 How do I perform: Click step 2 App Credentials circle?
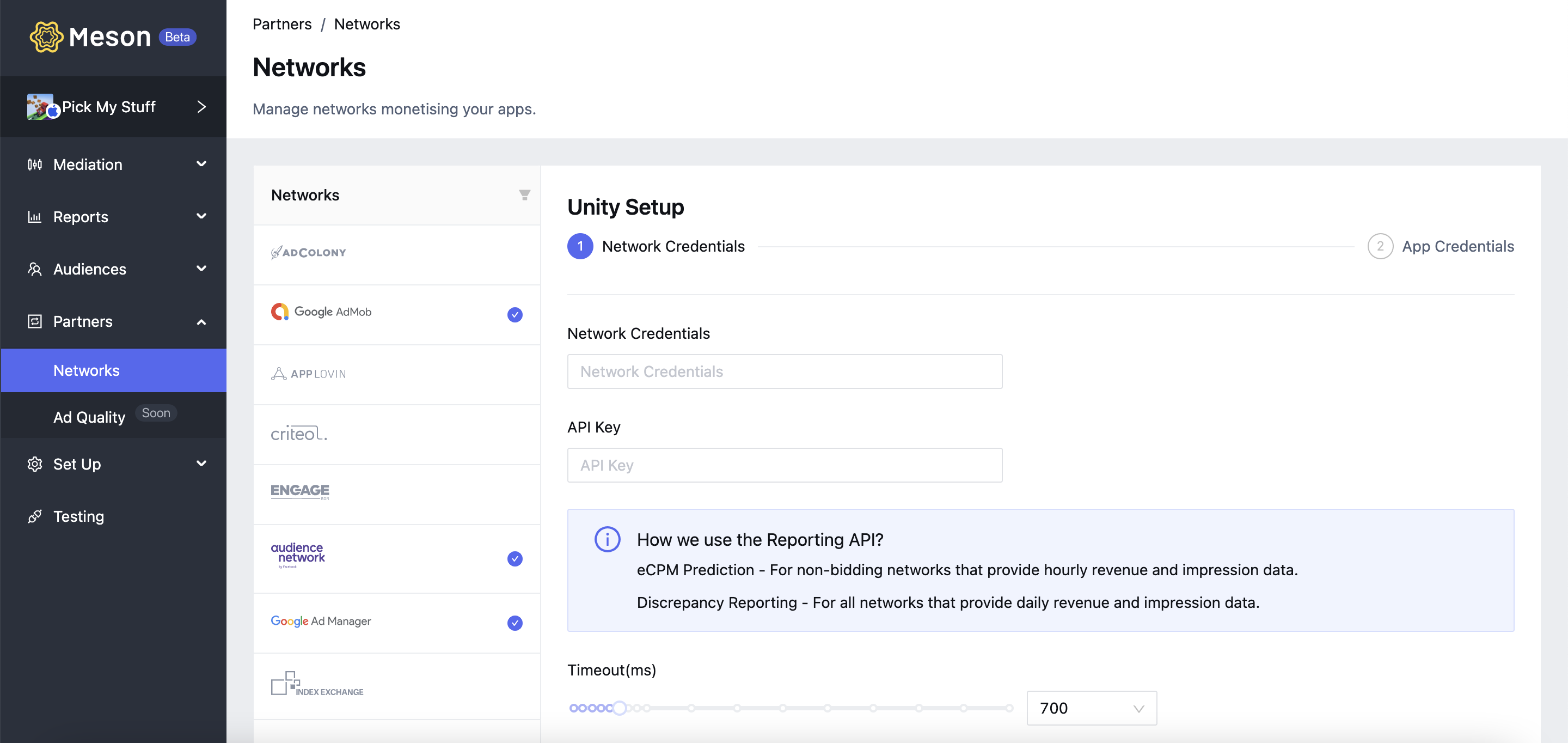1380,246
